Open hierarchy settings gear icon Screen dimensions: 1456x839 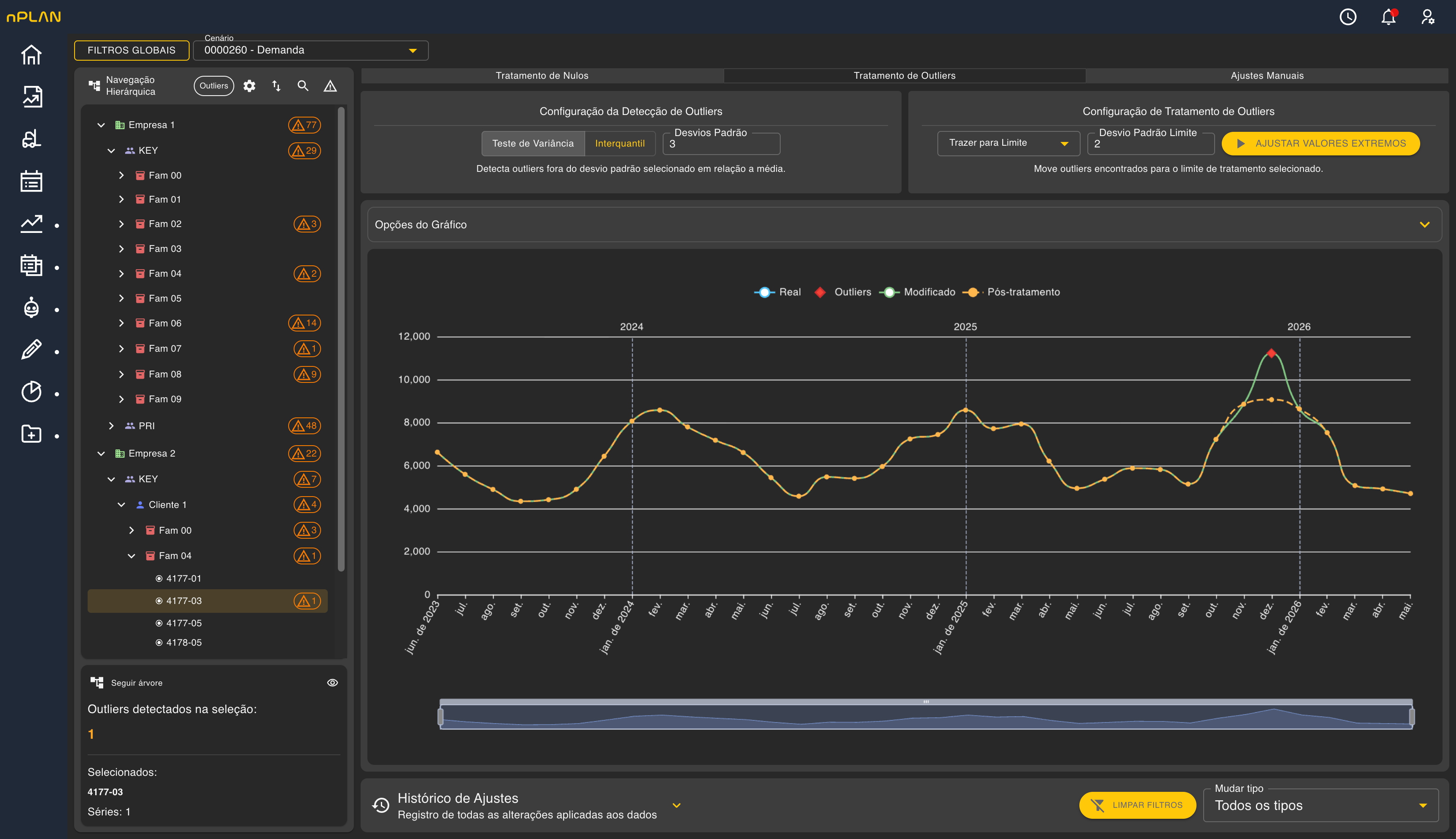click(249, 86)
